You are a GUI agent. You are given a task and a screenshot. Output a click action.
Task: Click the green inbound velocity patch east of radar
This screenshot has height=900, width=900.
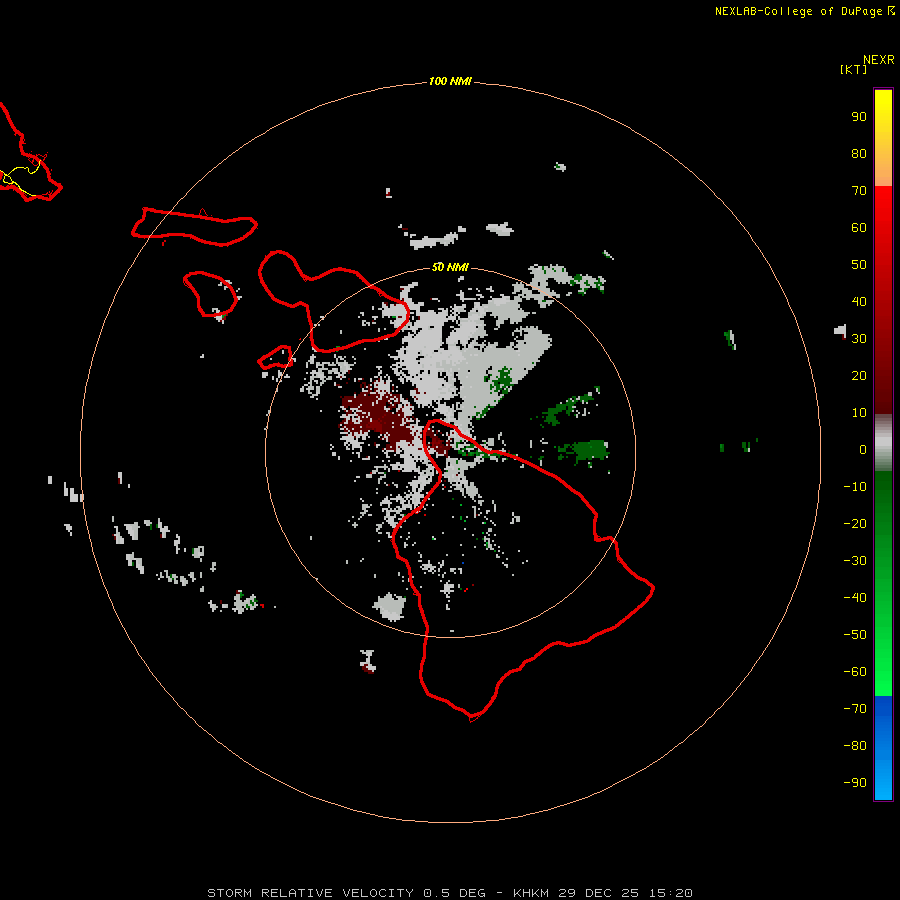coord(584,451)
